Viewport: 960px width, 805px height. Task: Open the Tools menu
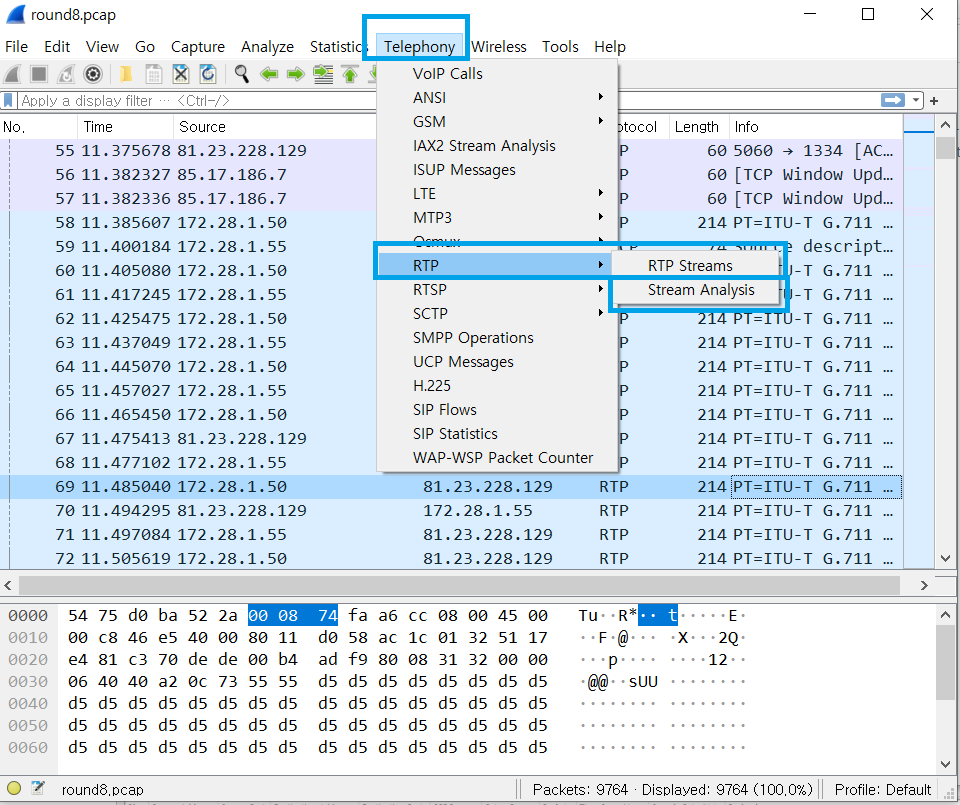click(560, 47)
